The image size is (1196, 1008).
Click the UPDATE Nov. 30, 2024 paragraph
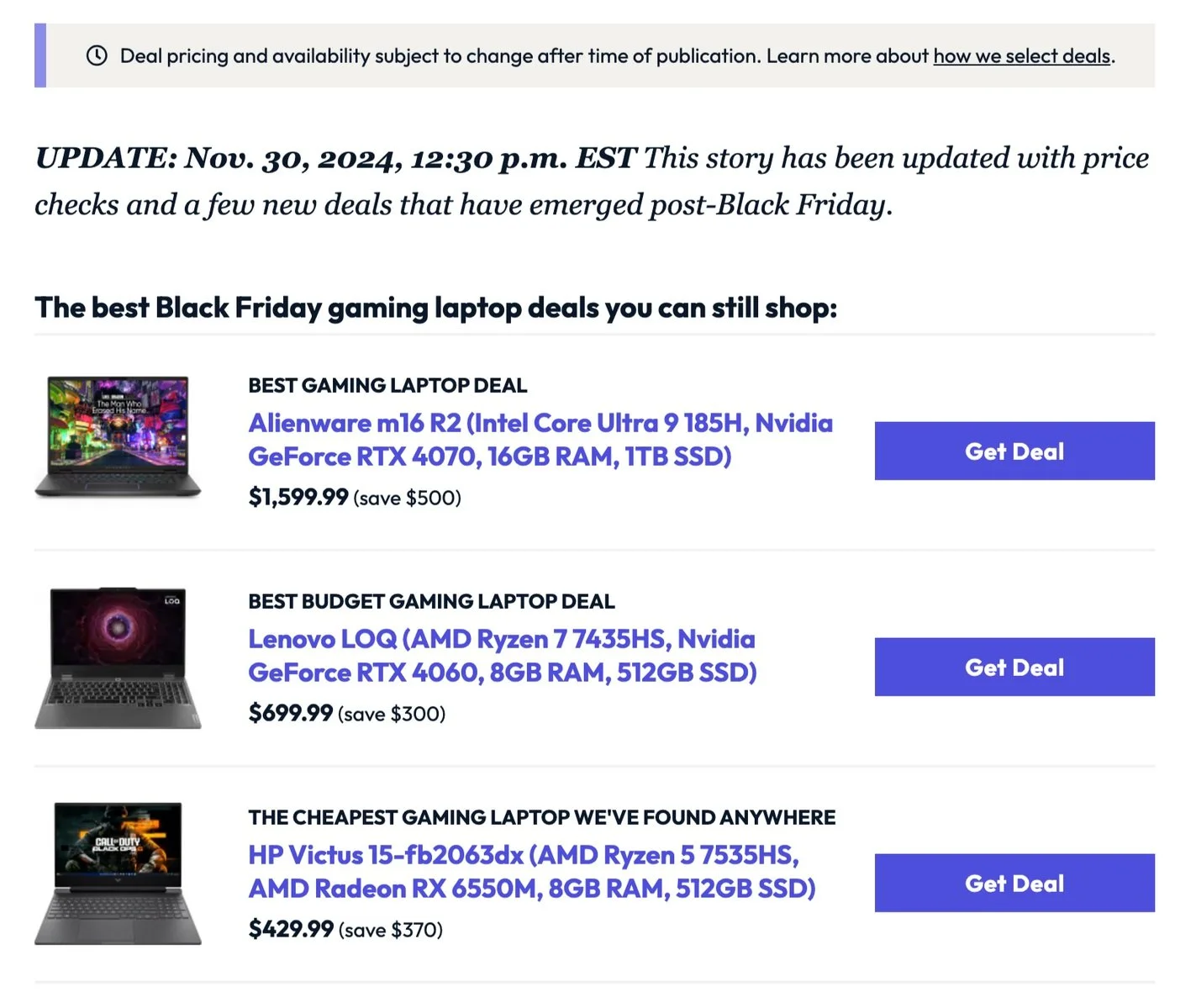(x=591, y=181)
